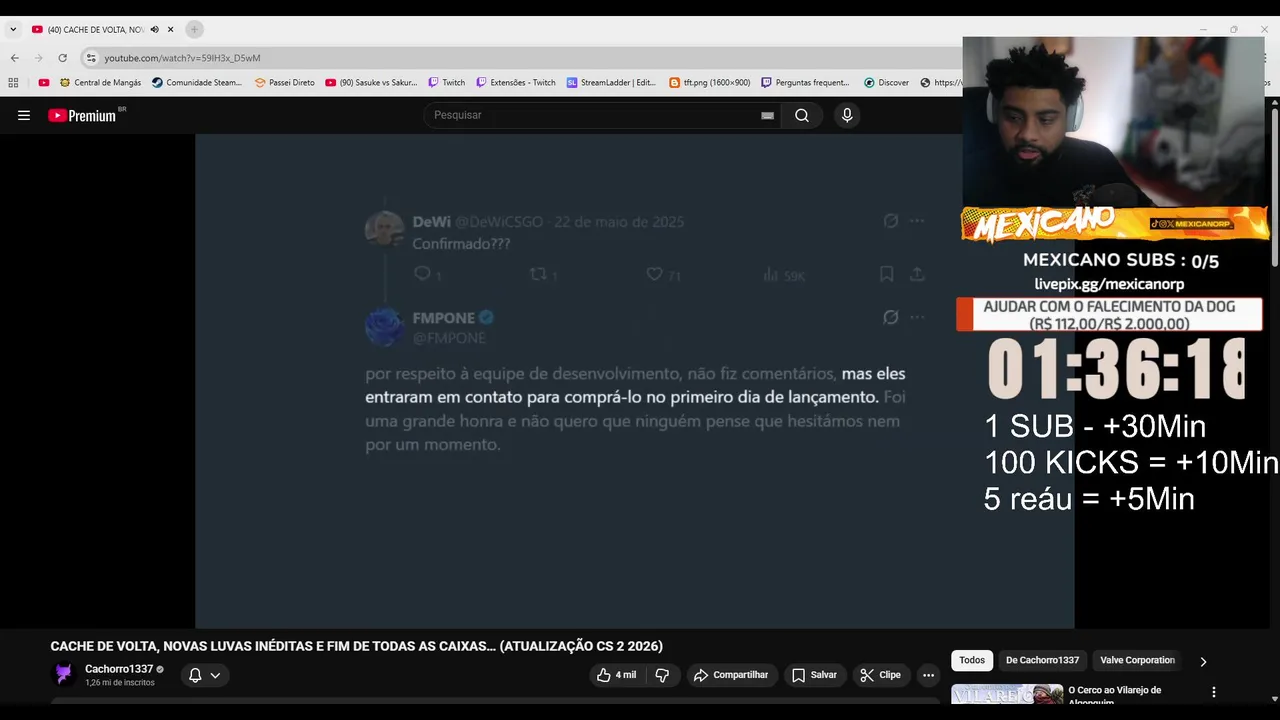Open Extensões - Twitch bookmark
The image size is (1280, 720).
[516, 83]
